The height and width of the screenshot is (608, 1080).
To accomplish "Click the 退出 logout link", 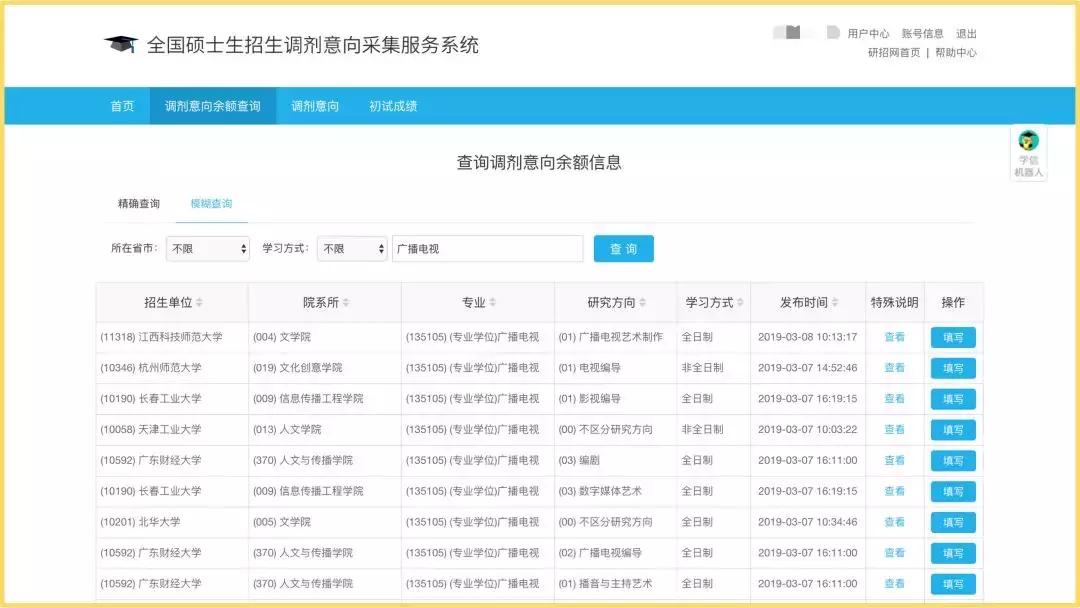I will click(966, 33).
